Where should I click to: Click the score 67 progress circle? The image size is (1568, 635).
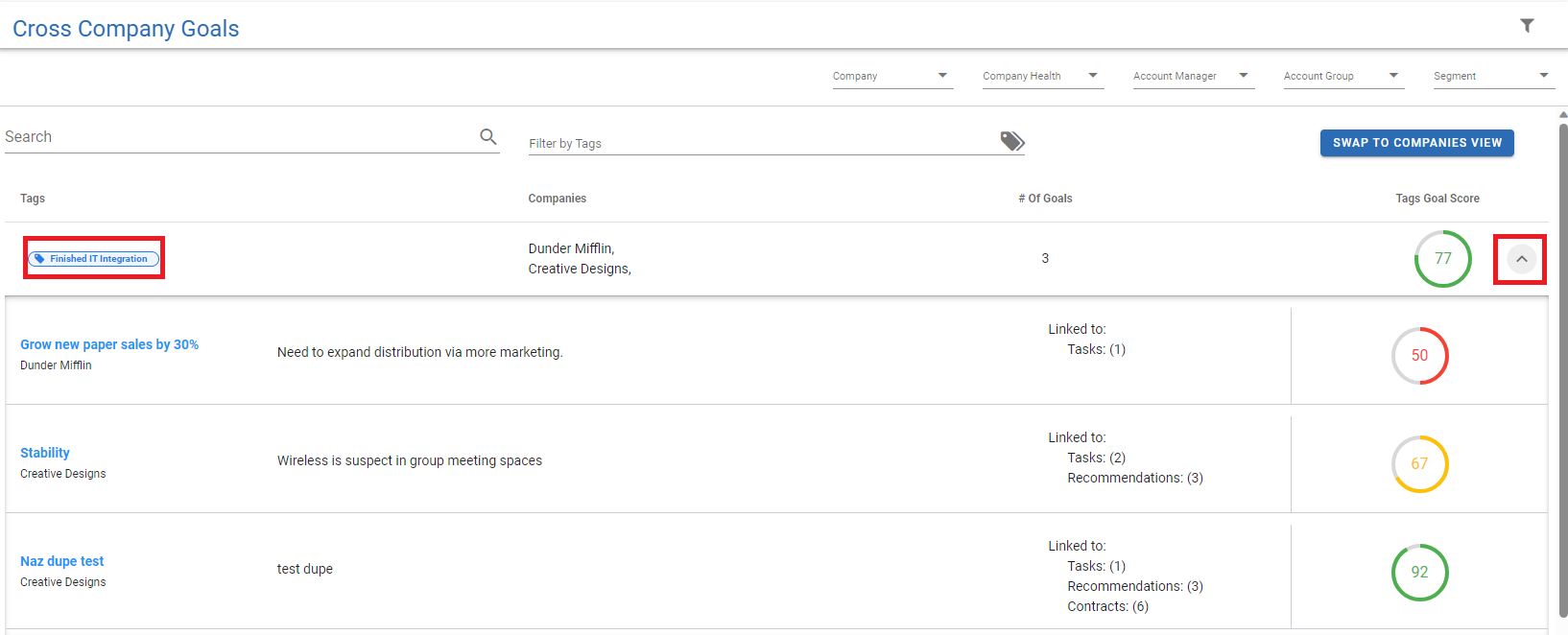(x=1419, y=464)
